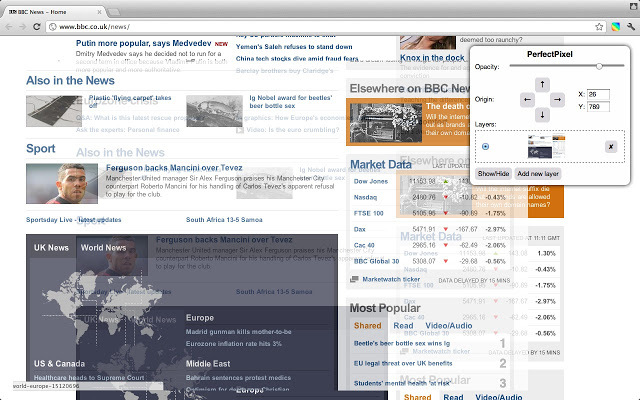640x400 pixels.
Task: Open 'Eurozone inflation rate hits 3%' story
Action: click(x=233, y=344)
